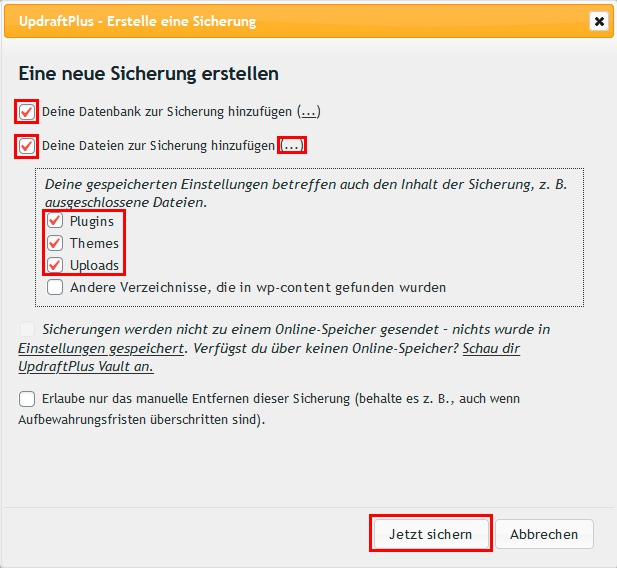Screen dimensions: 617x568
Task: Click the label Deine Dateien zur Sicherung hinzufügen
Action: coord(158,146)
